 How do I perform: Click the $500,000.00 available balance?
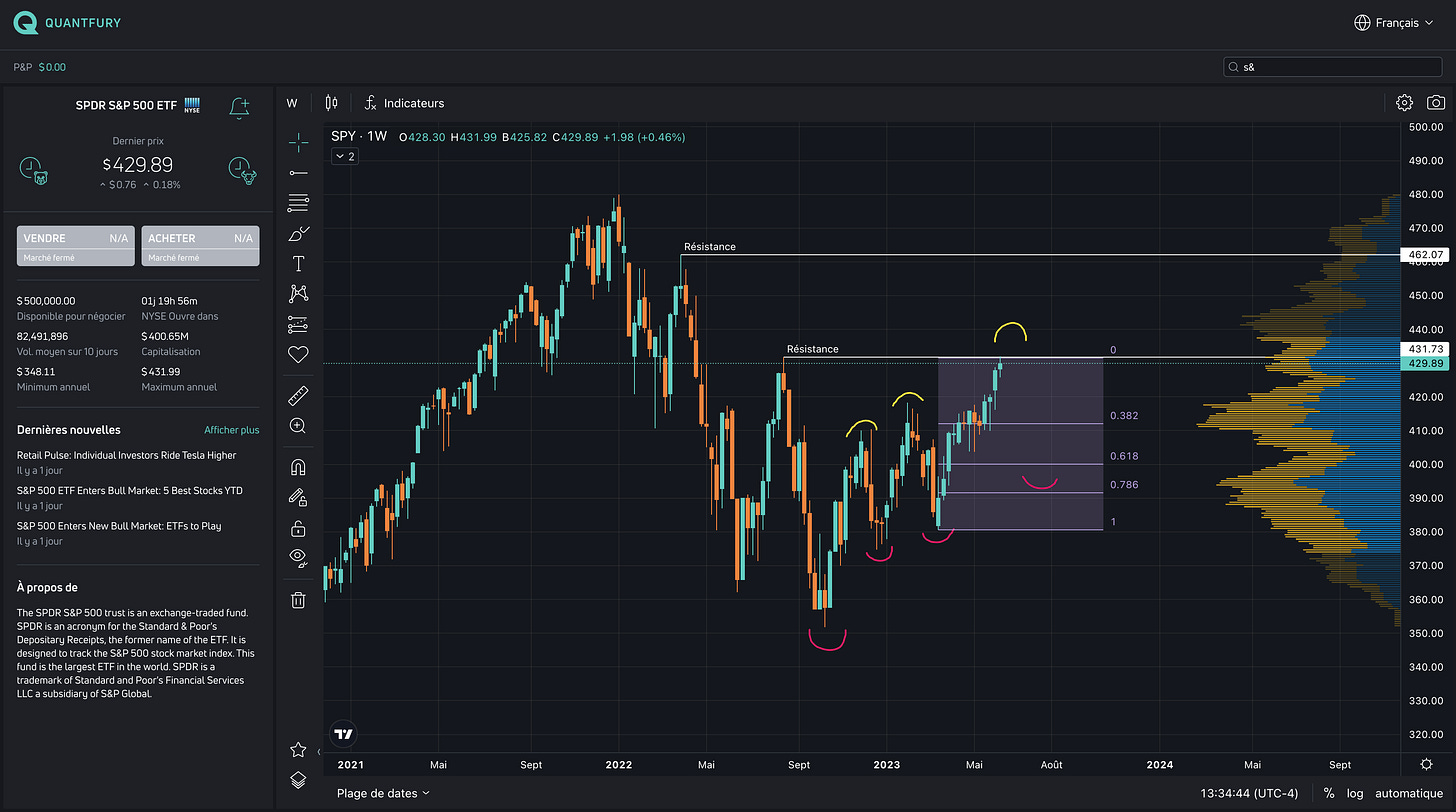tap(46, 301)
